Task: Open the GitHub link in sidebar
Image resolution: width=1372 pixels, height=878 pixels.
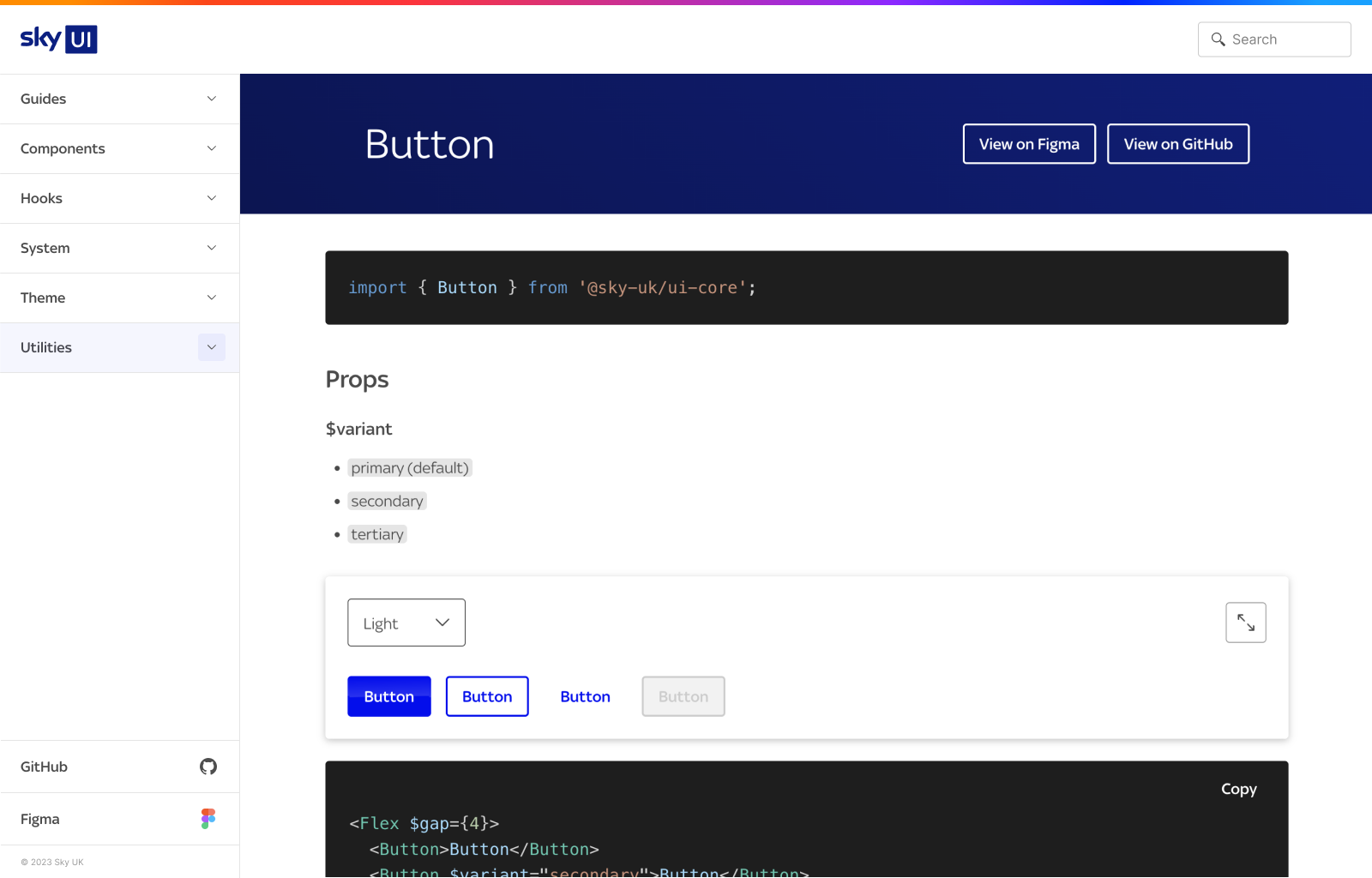Action: [119, 767]
